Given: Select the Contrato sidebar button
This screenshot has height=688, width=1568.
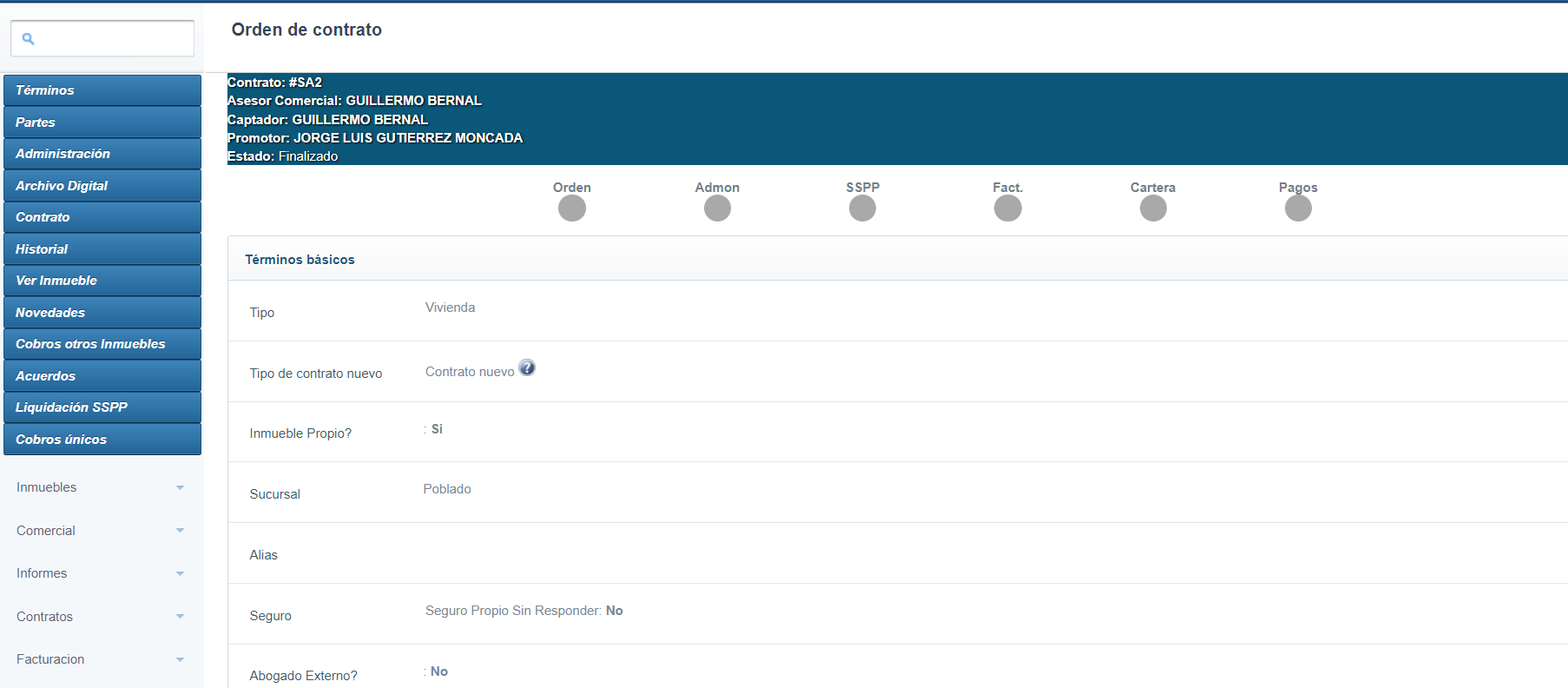Looking at the screenshot, I should click(102, 217).
